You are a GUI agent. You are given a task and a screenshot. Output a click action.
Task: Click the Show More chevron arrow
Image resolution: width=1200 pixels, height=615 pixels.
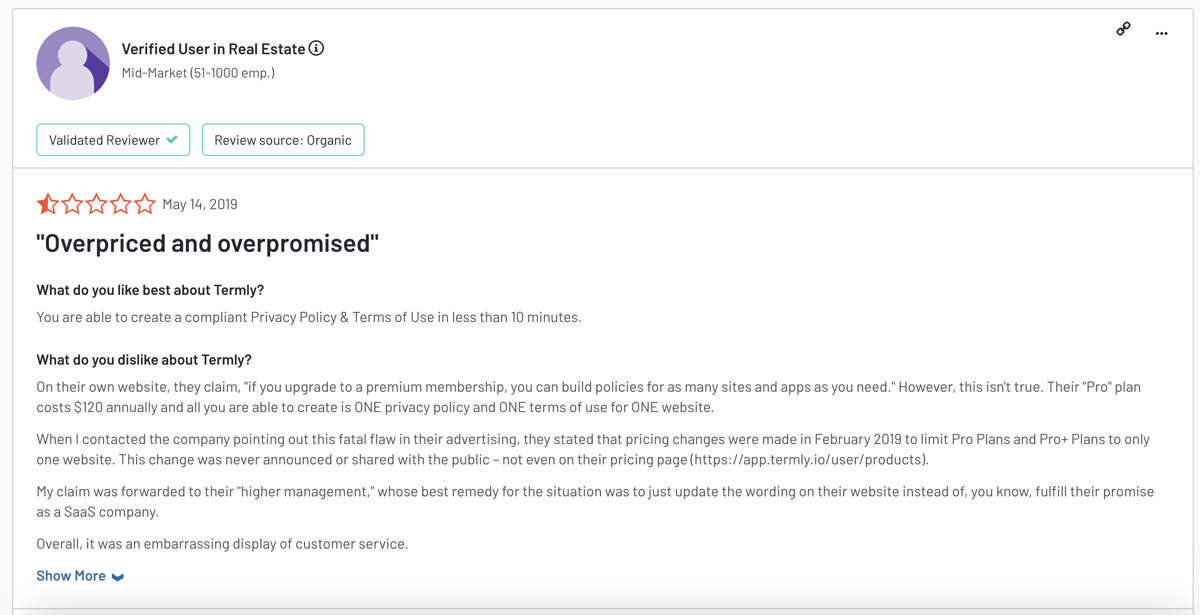click(118, 577)
